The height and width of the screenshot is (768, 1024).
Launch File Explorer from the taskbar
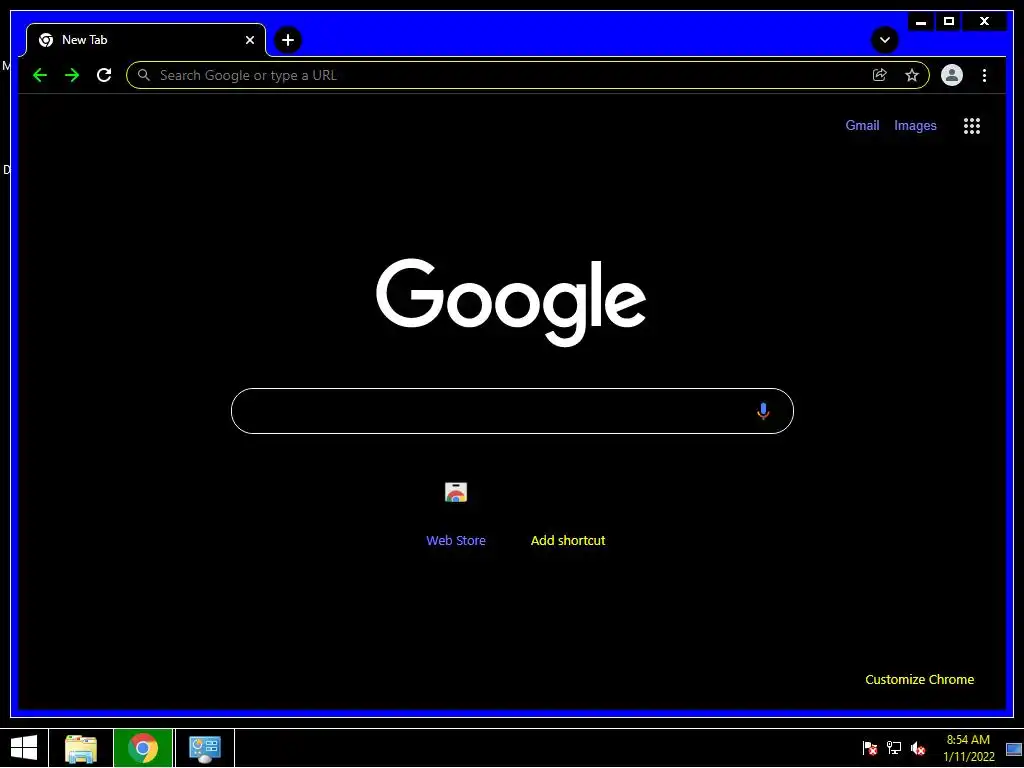(x=81, y=748)
